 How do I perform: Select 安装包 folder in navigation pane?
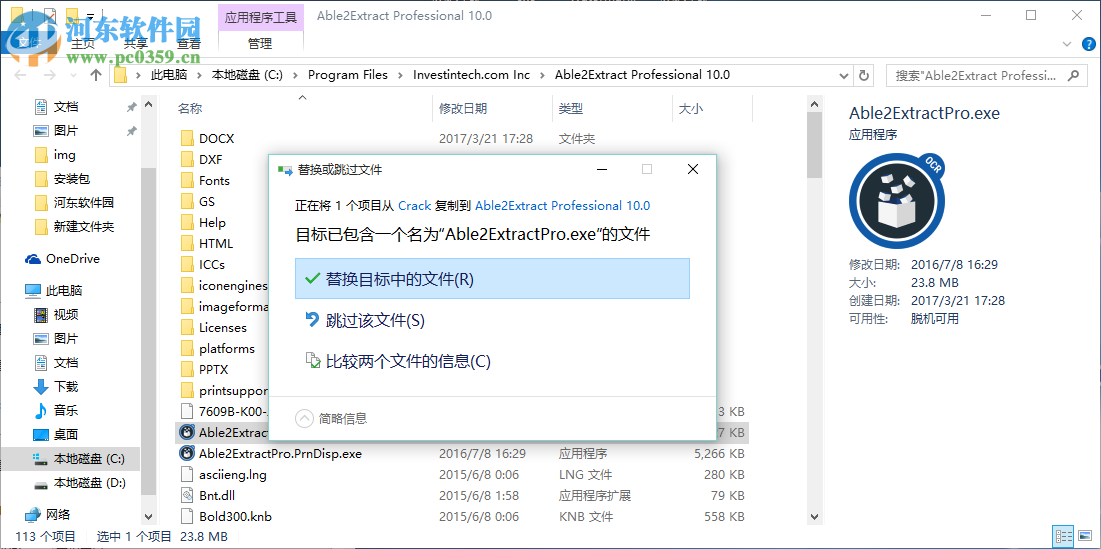pyautogui.click(x=72, y=179)
